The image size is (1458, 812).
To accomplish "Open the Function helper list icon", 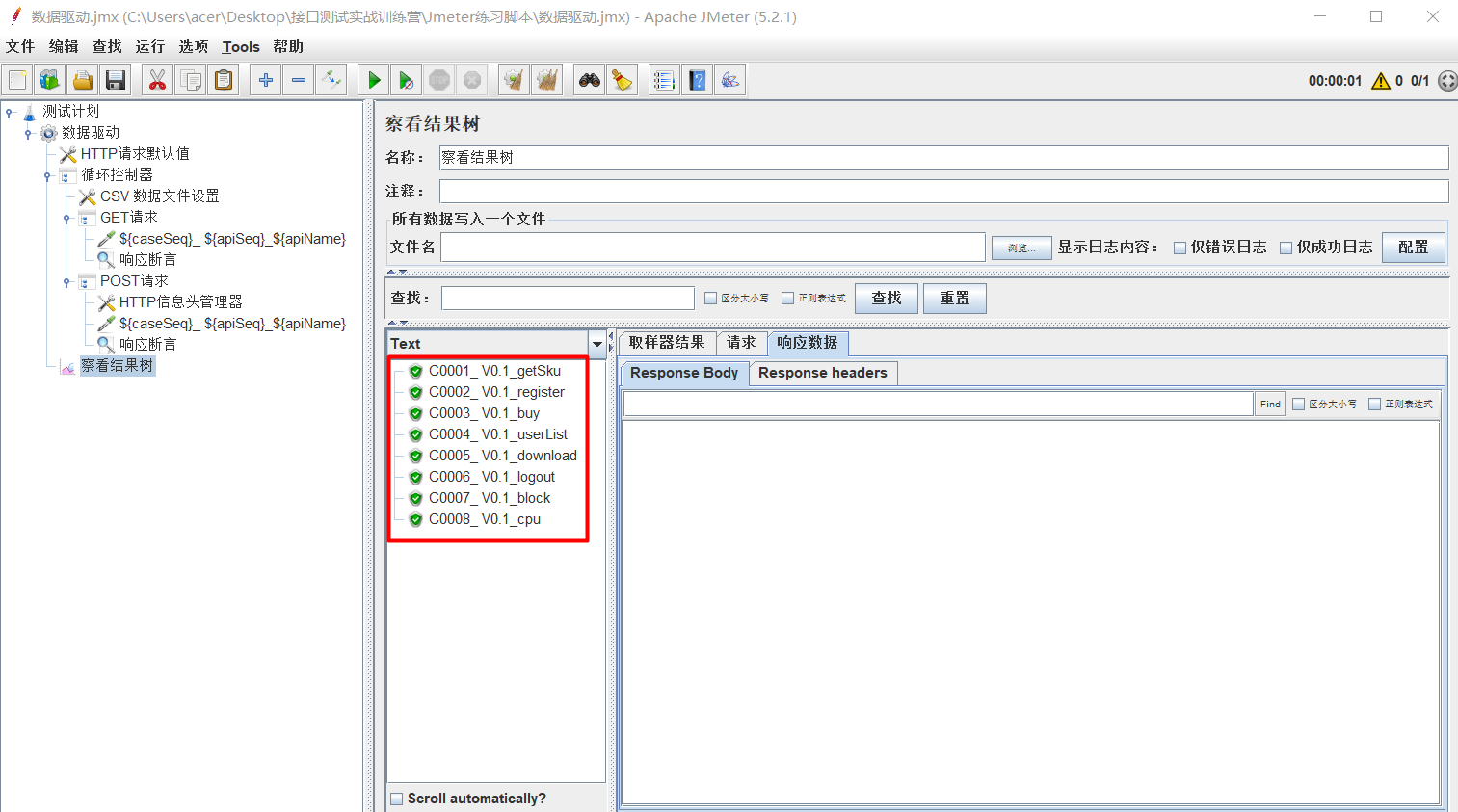I will pos(664,80).
